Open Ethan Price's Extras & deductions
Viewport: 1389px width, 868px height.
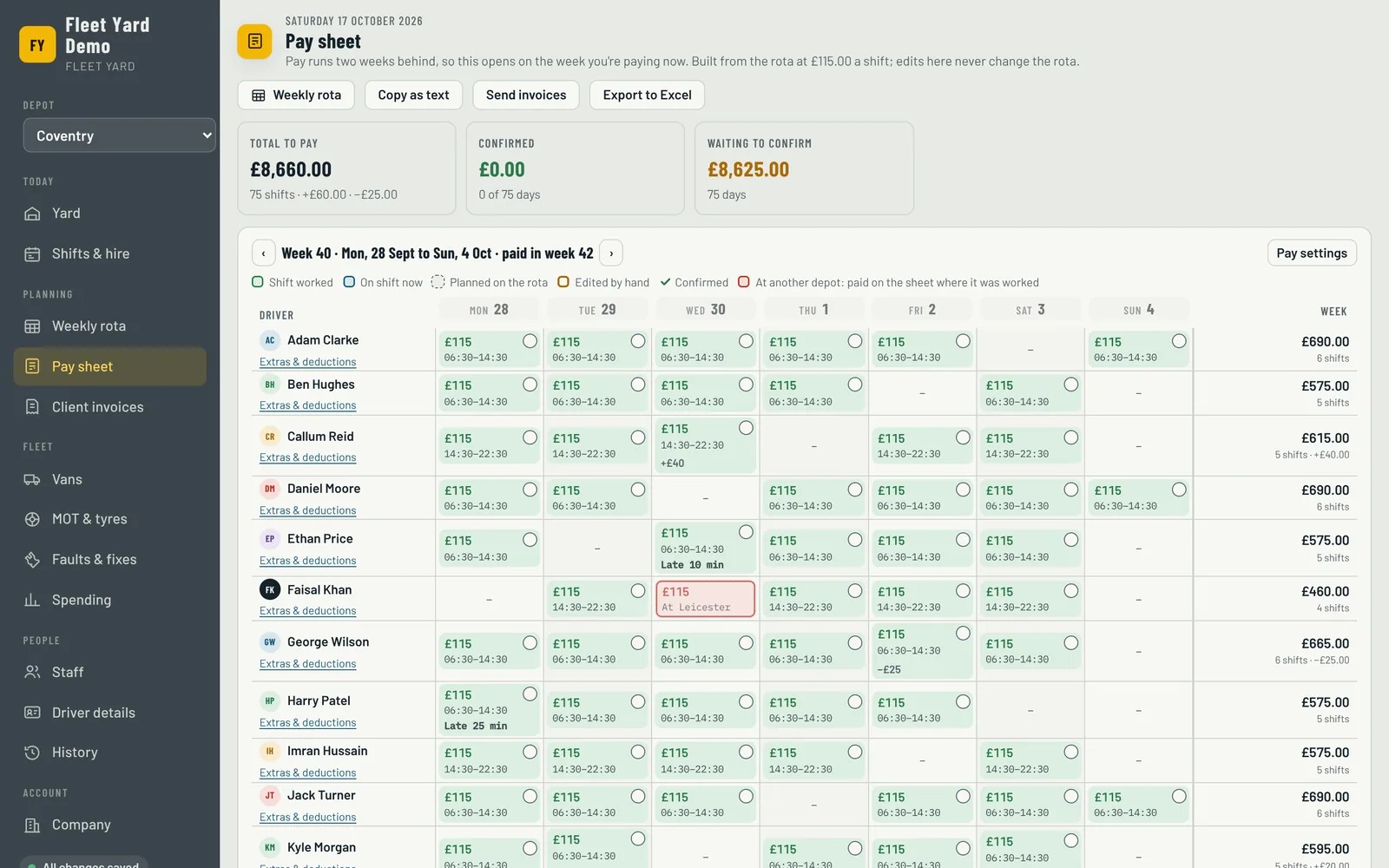pos(307,561)
